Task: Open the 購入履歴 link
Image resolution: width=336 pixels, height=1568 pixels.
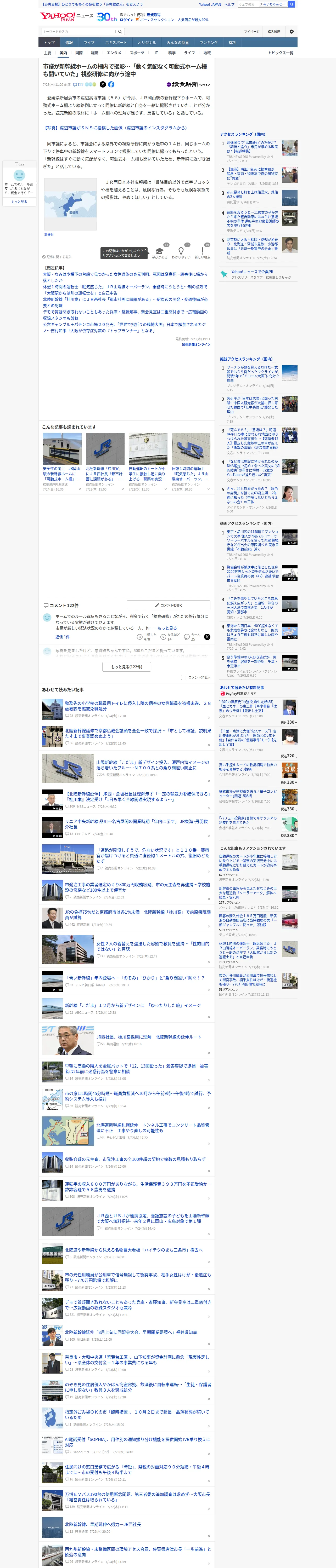Action: (274, 32)
